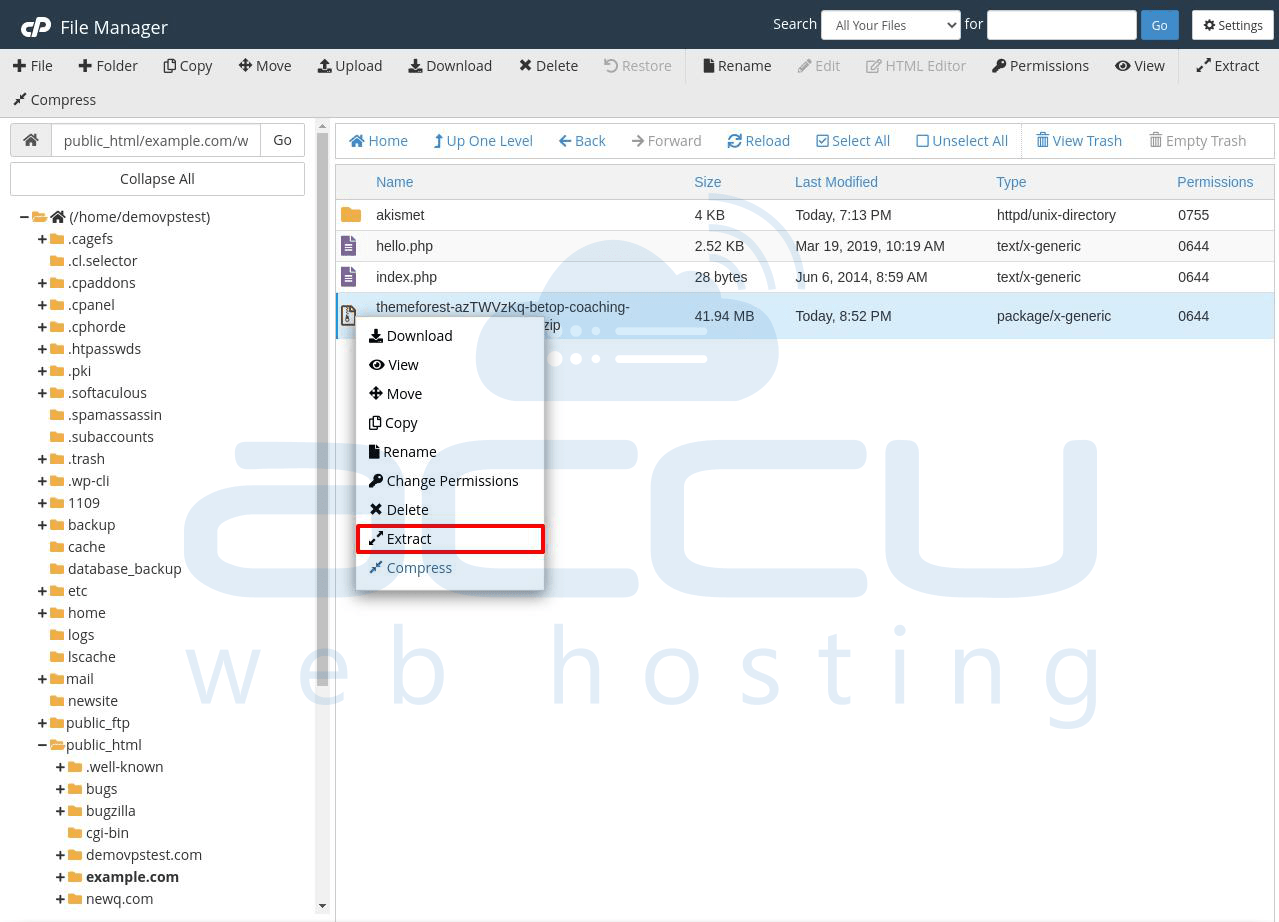1279x922 pixels.
Task: Click Up One Level
Action: [483, 141]
